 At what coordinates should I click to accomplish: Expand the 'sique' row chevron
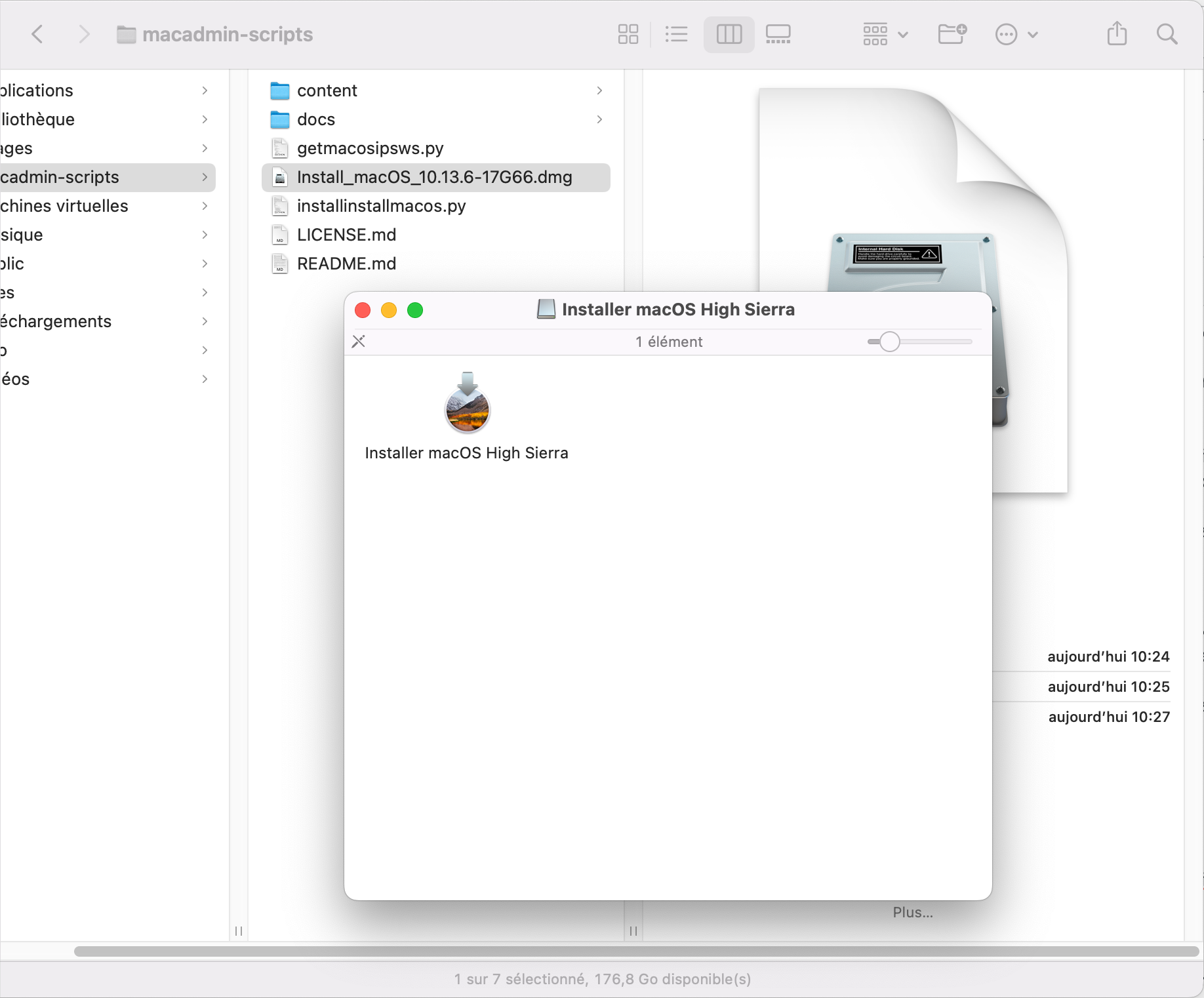(205, 235)
